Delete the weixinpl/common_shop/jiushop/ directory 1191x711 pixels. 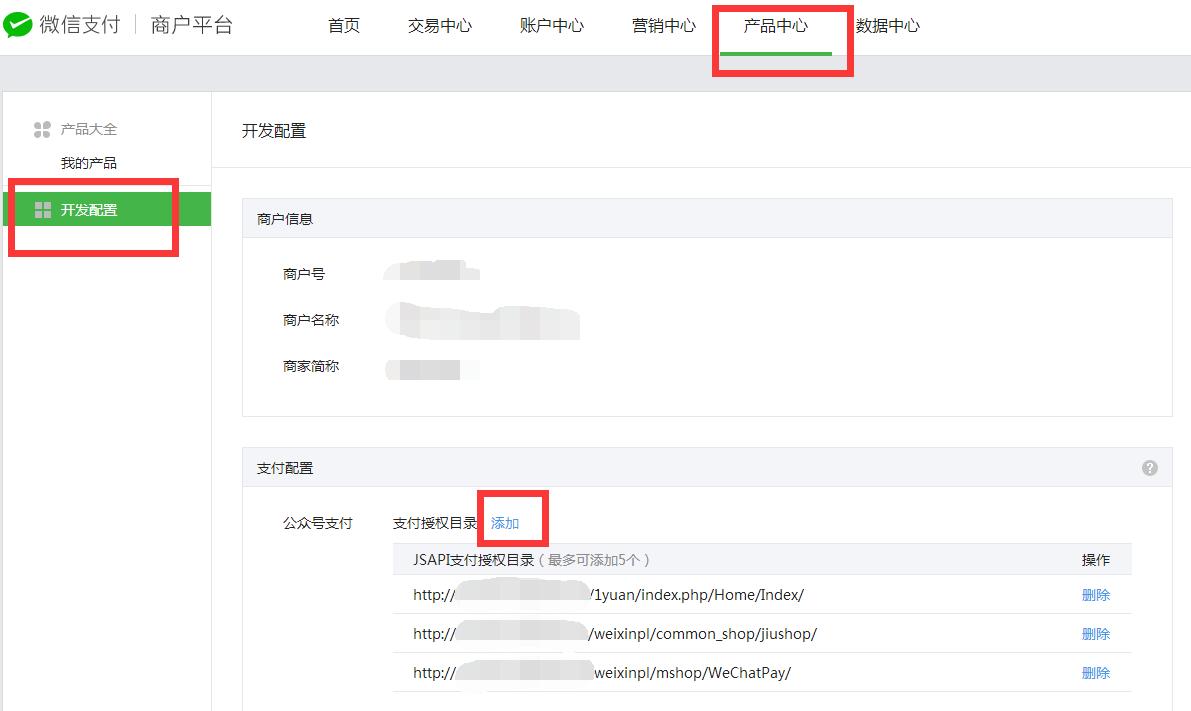click(1095, 634)
